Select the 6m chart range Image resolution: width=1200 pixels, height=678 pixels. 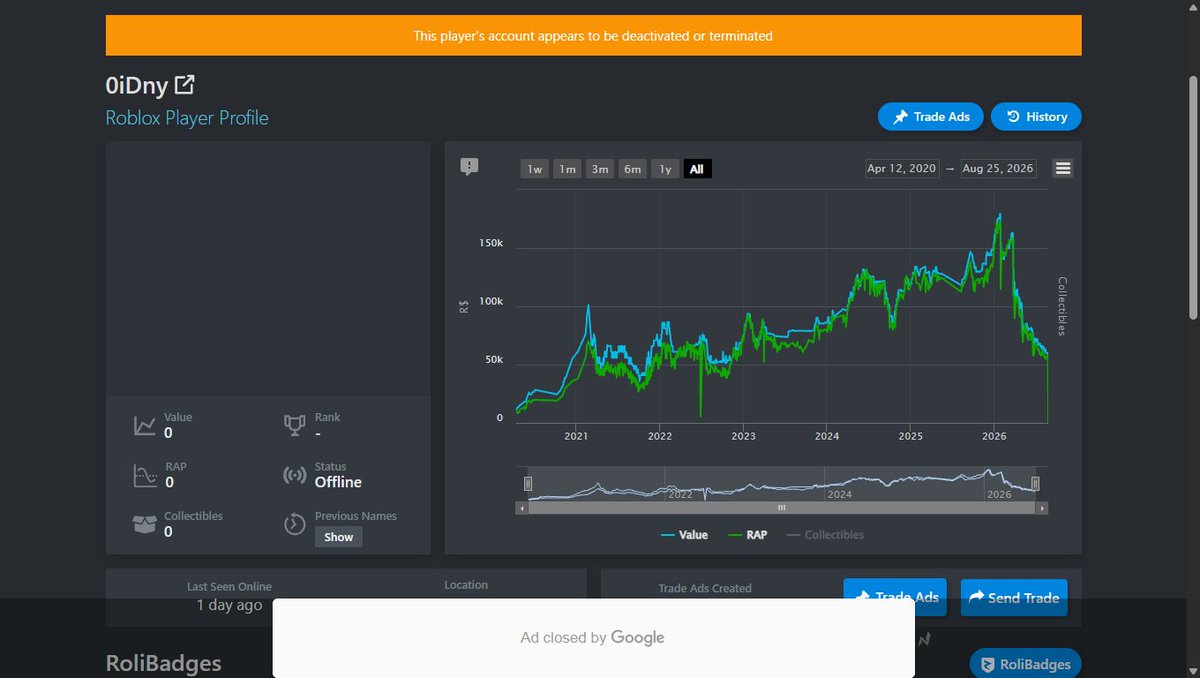(x=633, y=169)
